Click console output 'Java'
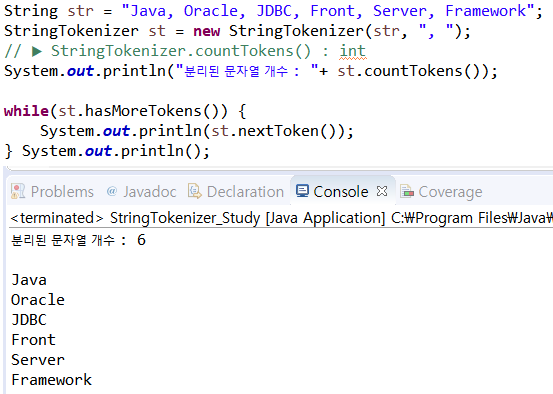Screen dimensions: 553x394 [29, 280]
